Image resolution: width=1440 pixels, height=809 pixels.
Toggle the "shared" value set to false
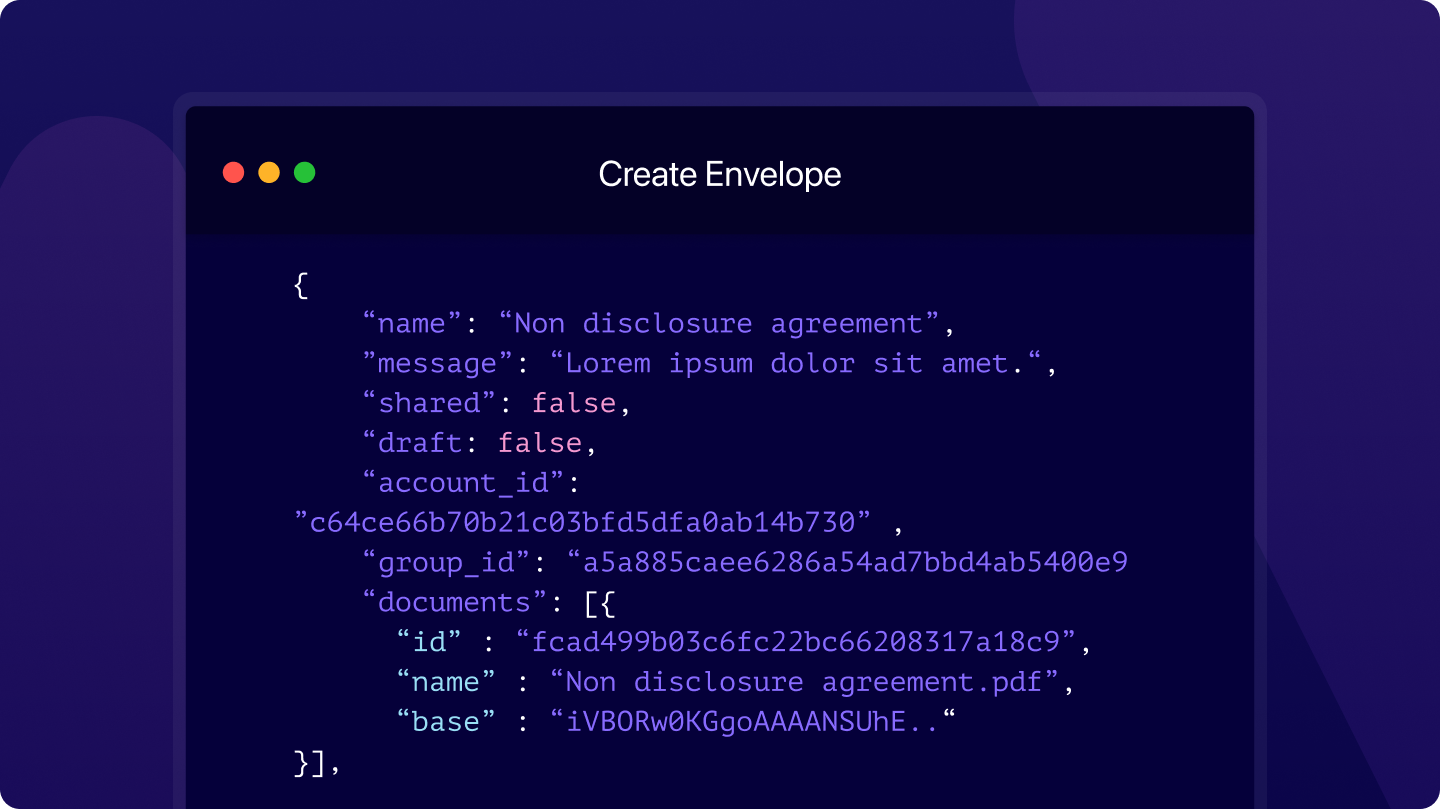573,402
